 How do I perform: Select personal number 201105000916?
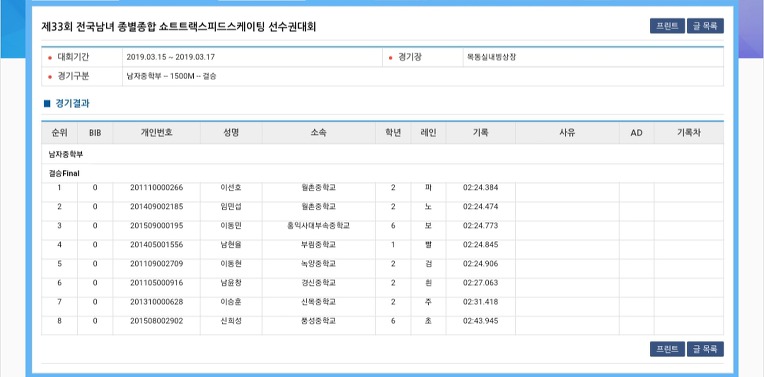click(x=156, y=283)
